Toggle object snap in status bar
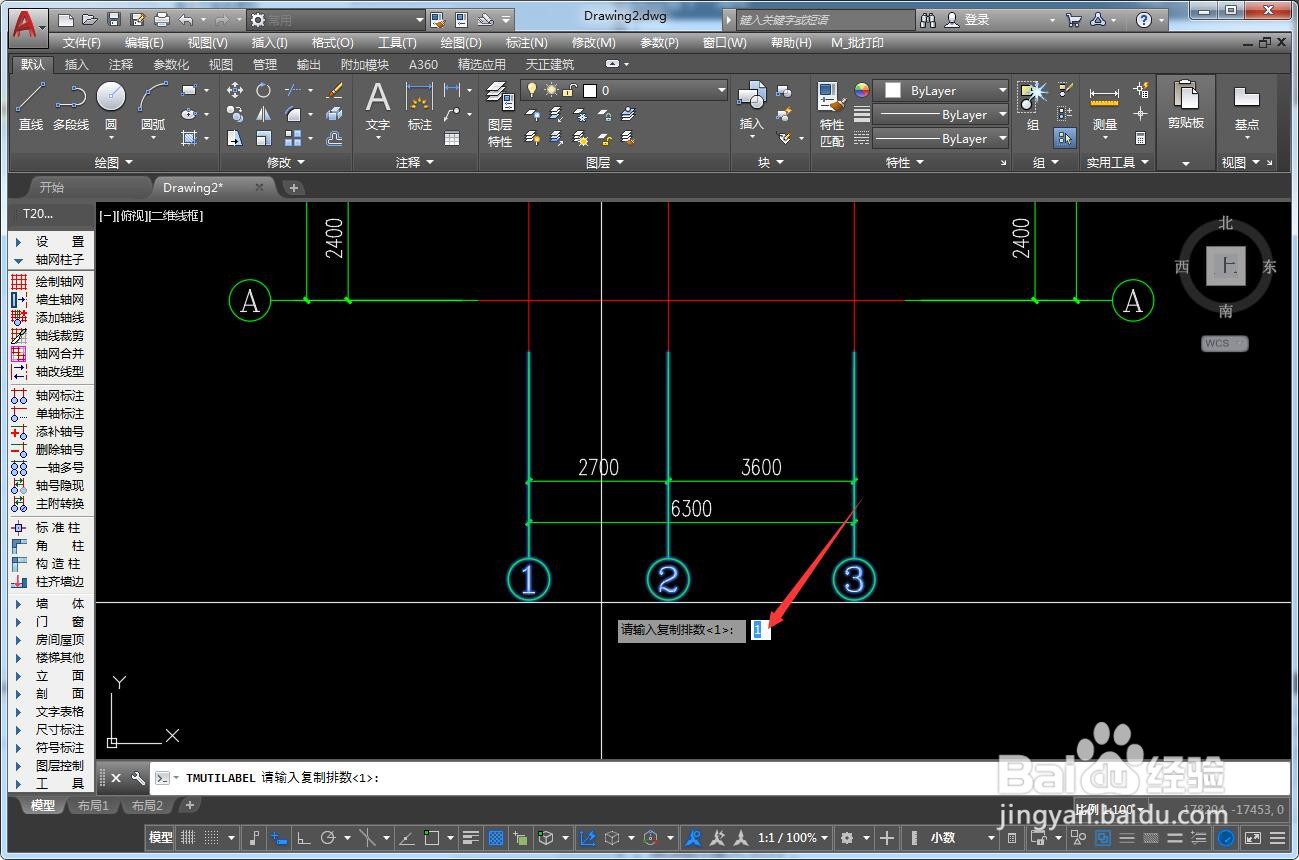1299x860 pixels. click(x=432, y=838)
